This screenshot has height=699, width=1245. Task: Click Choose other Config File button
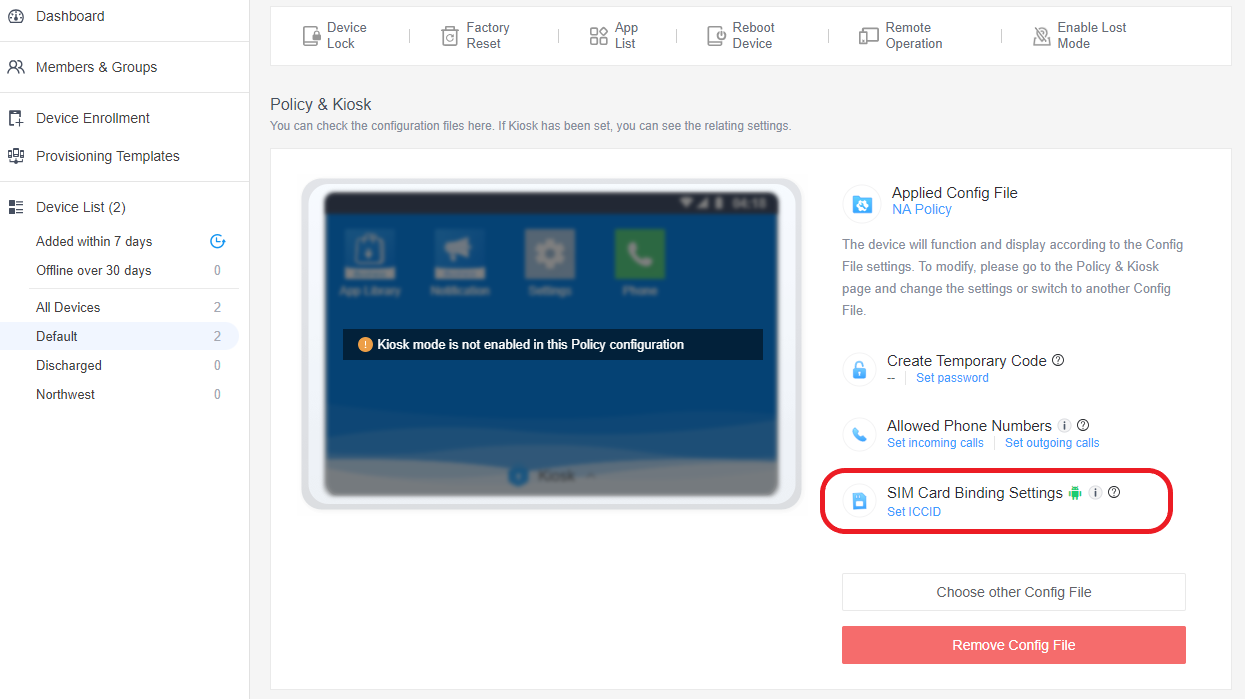point(1013,592)
